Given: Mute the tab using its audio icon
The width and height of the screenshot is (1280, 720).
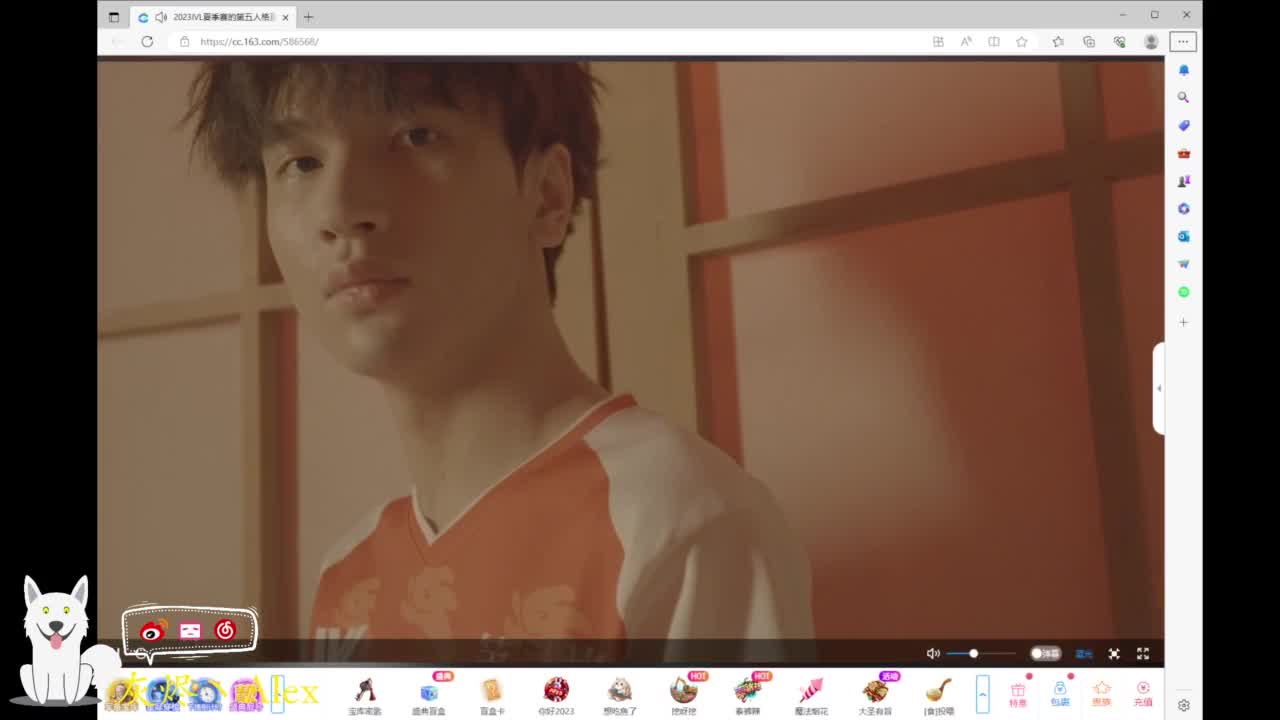Looking at the screenshot, I should pos(161,17).
